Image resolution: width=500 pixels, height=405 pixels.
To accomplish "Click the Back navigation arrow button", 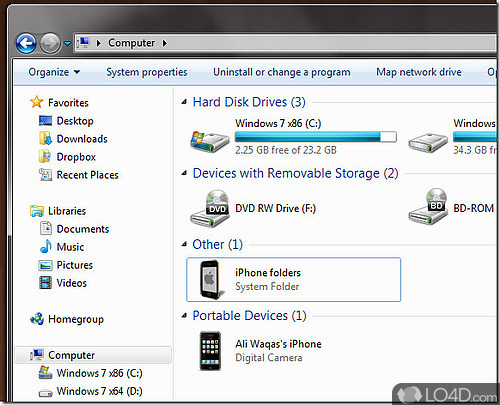I will point(26,43).
